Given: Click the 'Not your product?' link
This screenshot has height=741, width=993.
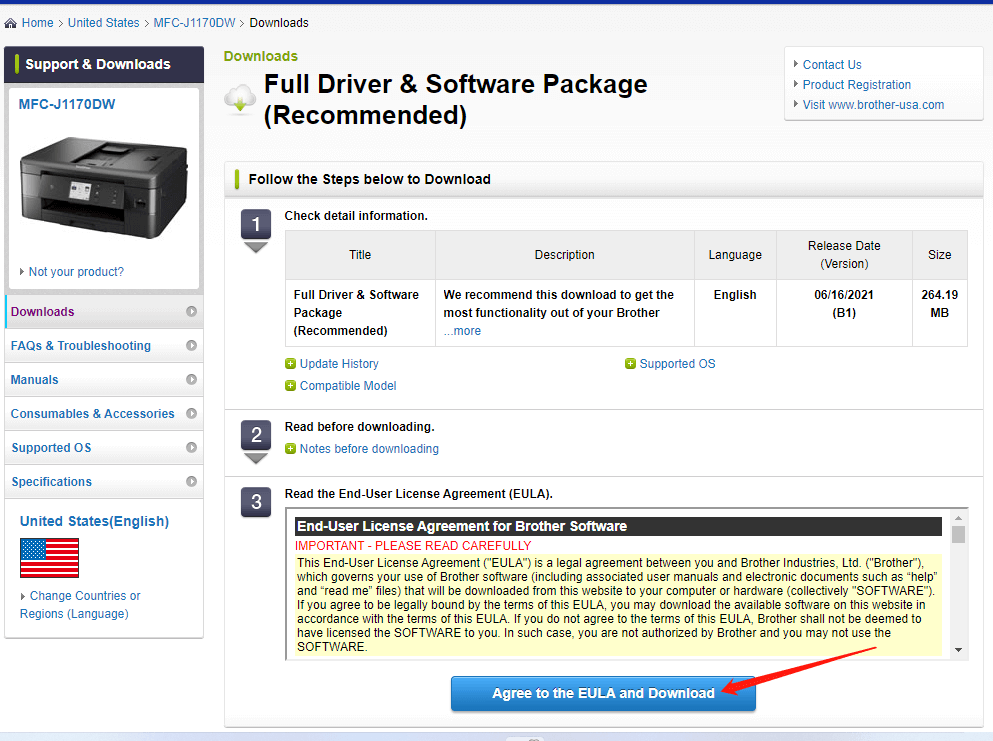Looking at the screenshot, I should coord(76,272).
